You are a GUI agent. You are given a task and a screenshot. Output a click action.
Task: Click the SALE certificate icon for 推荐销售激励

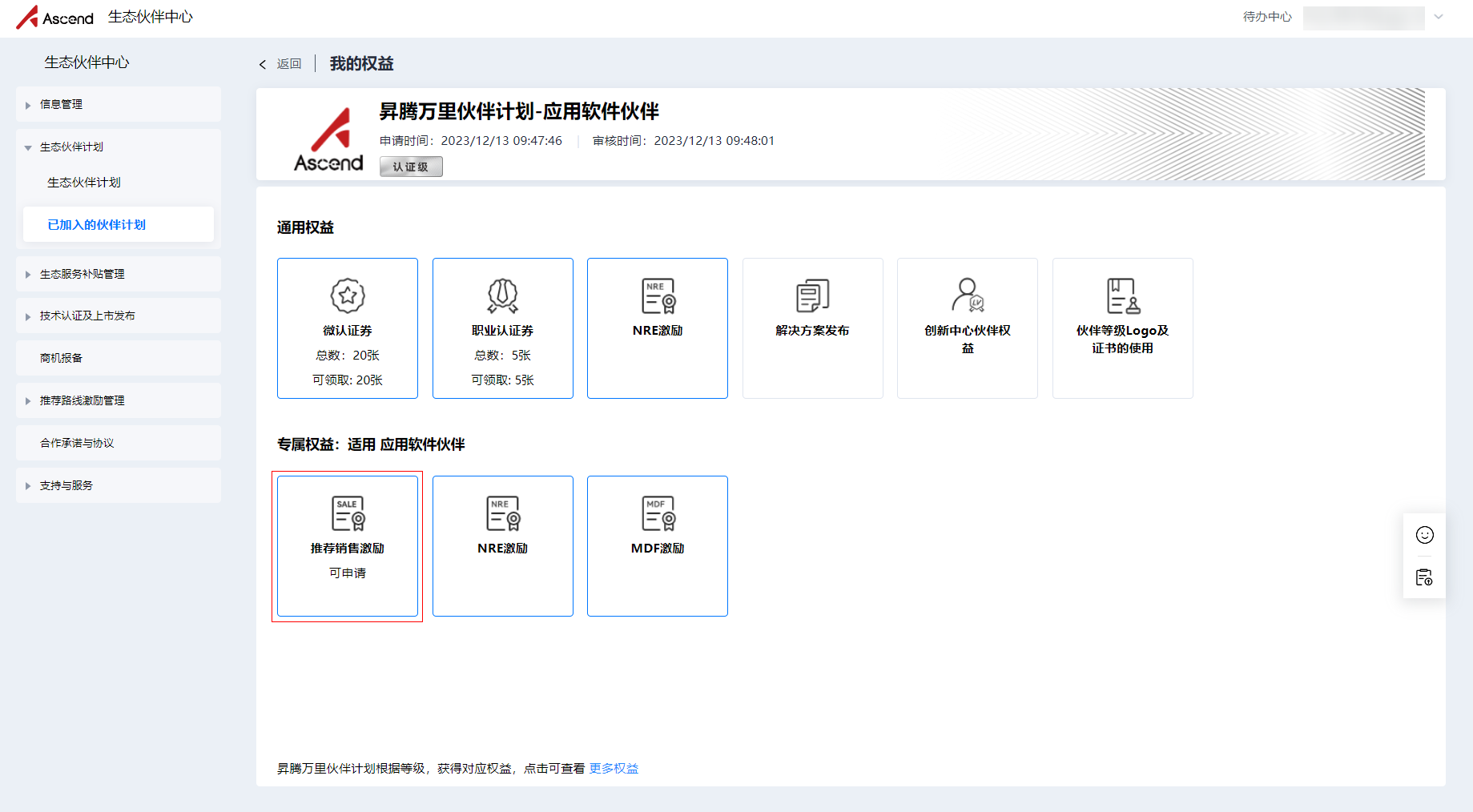(348, 513)
